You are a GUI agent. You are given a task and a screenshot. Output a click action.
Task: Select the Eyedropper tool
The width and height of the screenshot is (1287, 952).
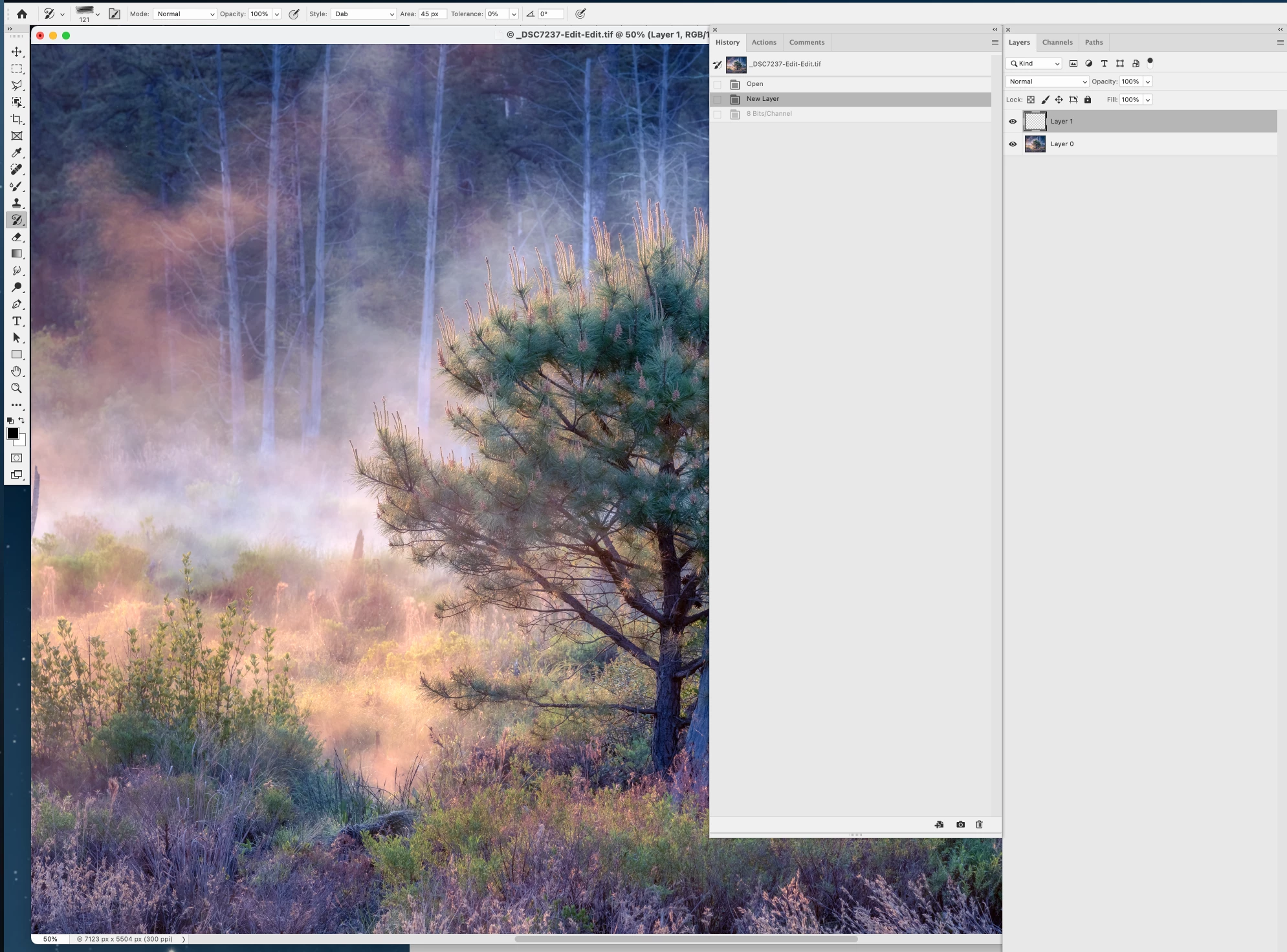[17, 153]
